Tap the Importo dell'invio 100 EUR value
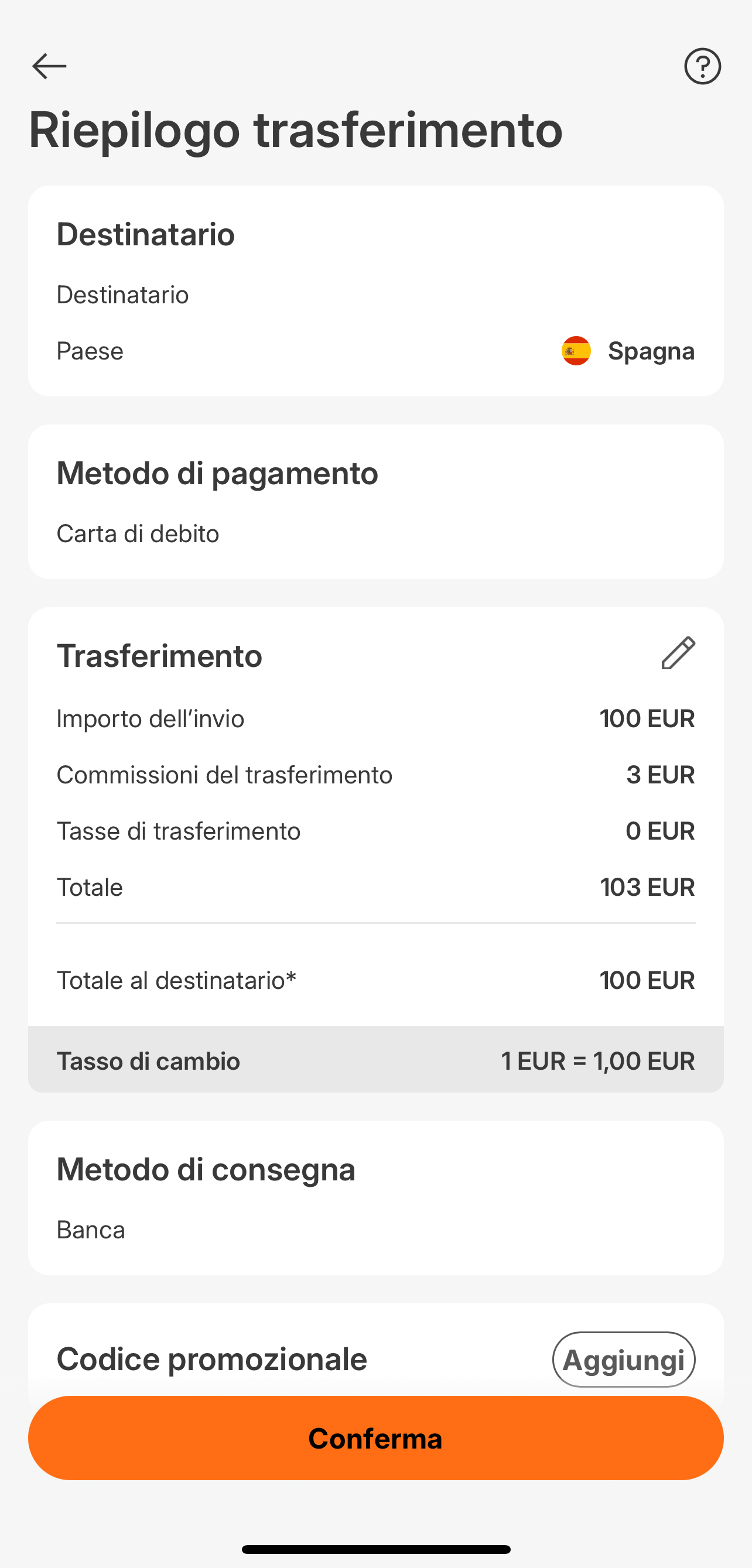 tap(647, 719)
